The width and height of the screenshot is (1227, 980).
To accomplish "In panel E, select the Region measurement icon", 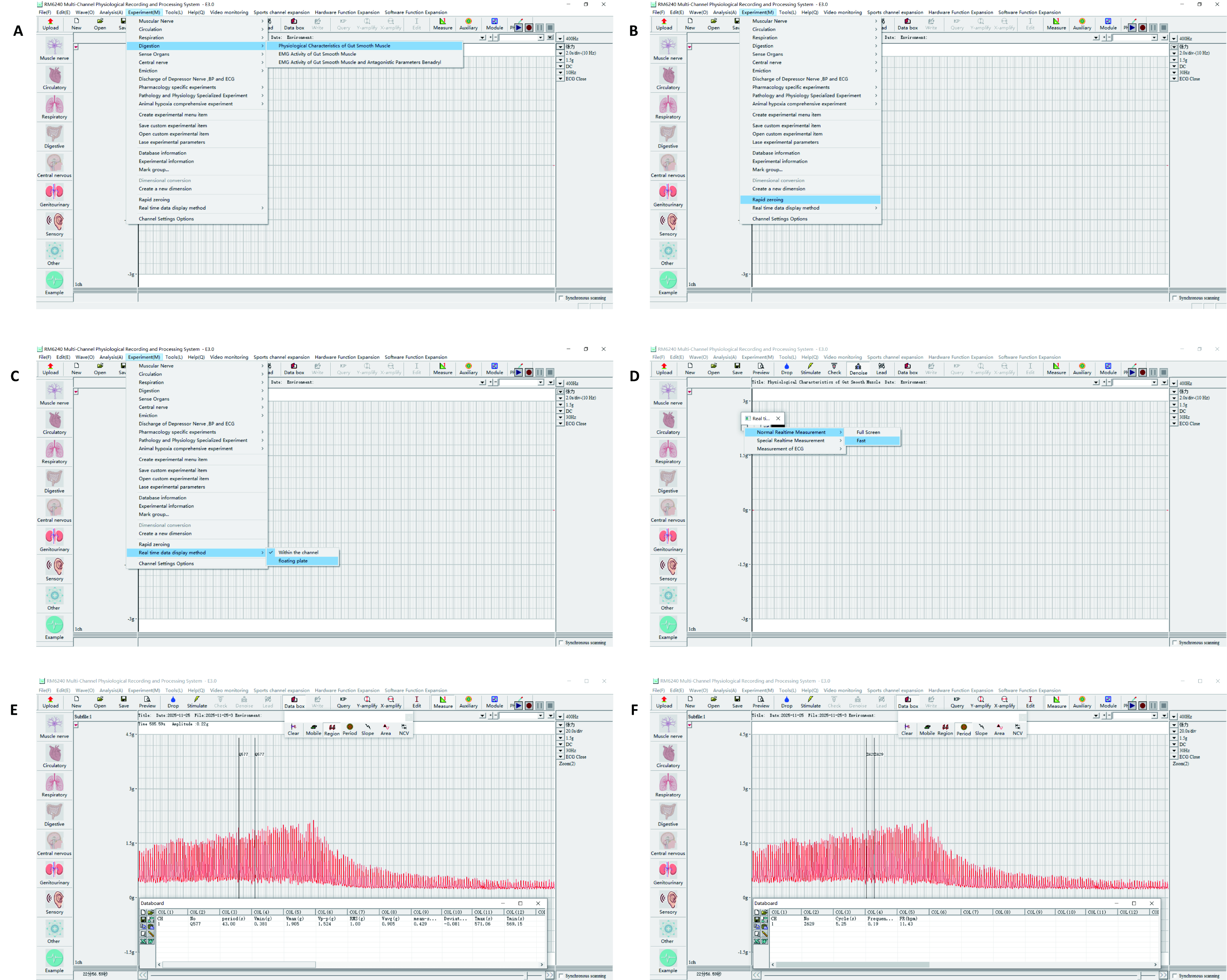I will tap(332, 730).
